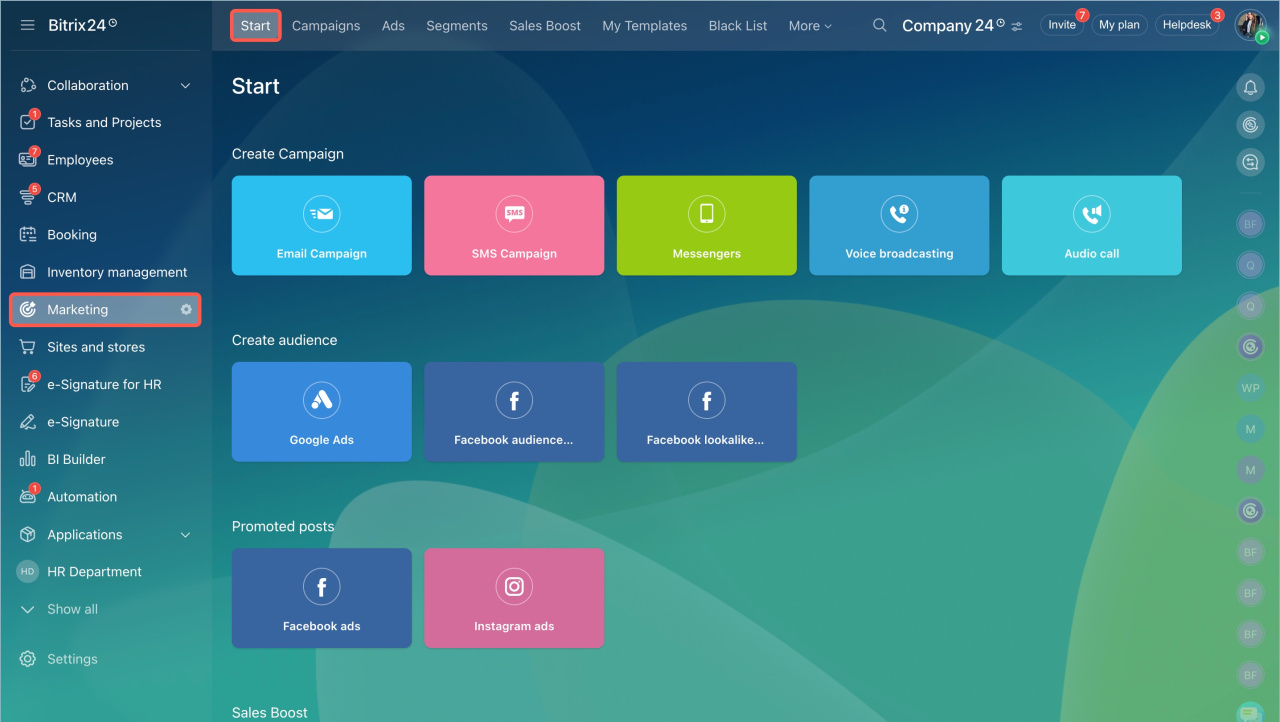The height and width of the screenshot is (722, 1280).
Task: Open the My Templates tab
Action: (645, 26)
